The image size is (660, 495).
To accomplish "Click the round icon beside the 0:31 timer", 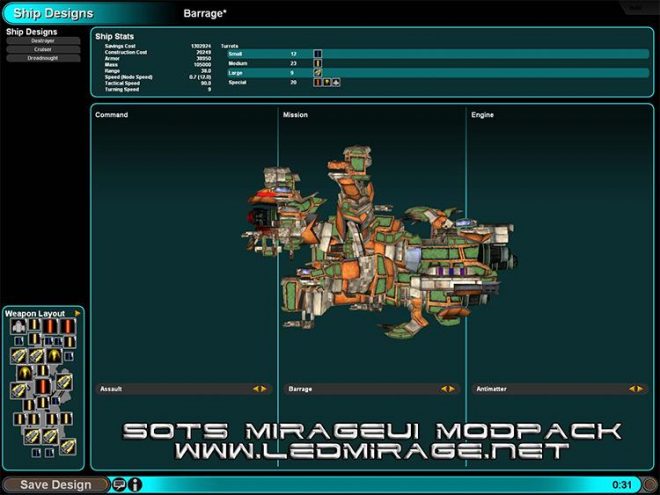I will click(650, 485).
